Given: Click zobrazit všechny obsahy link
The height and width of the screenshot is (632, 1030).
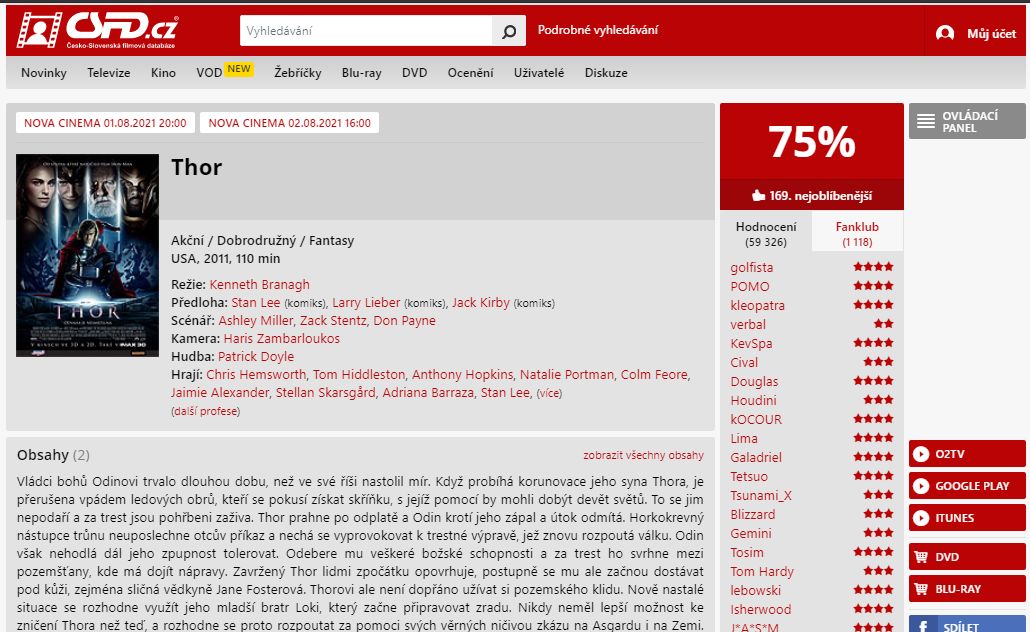Looking at the screenshot, I should pos(643,455).
